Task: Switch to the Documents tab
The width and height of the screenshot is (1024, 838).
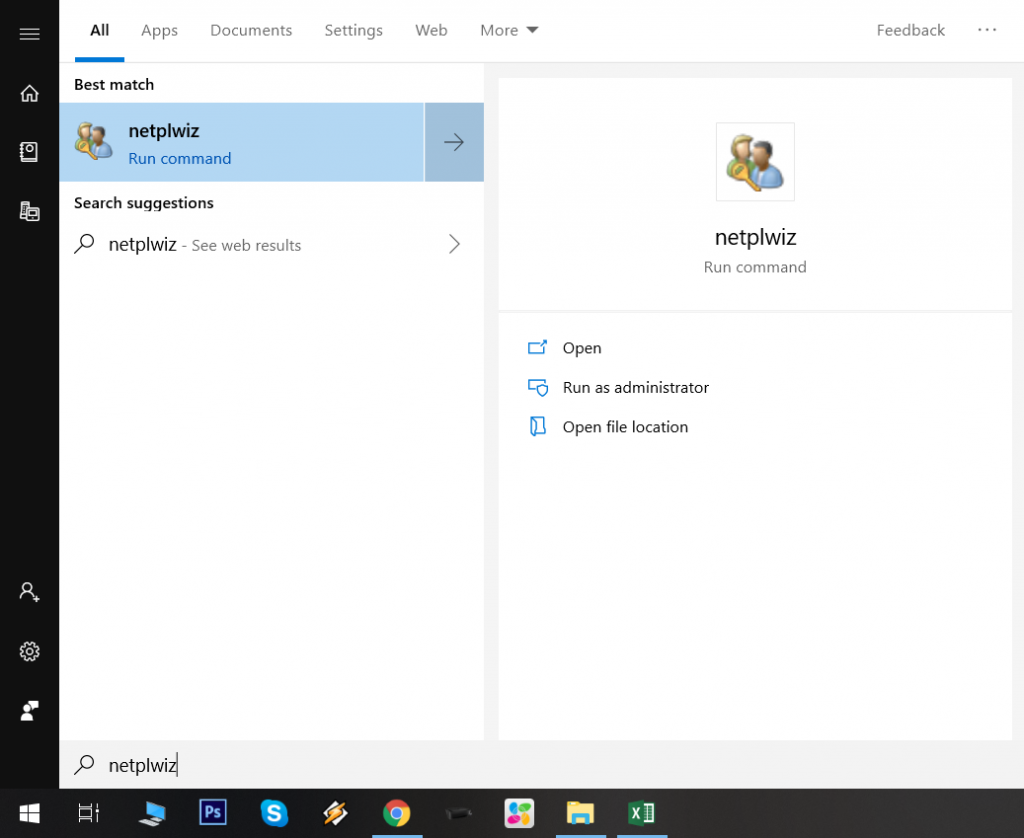Action: (x=251, y=30)
